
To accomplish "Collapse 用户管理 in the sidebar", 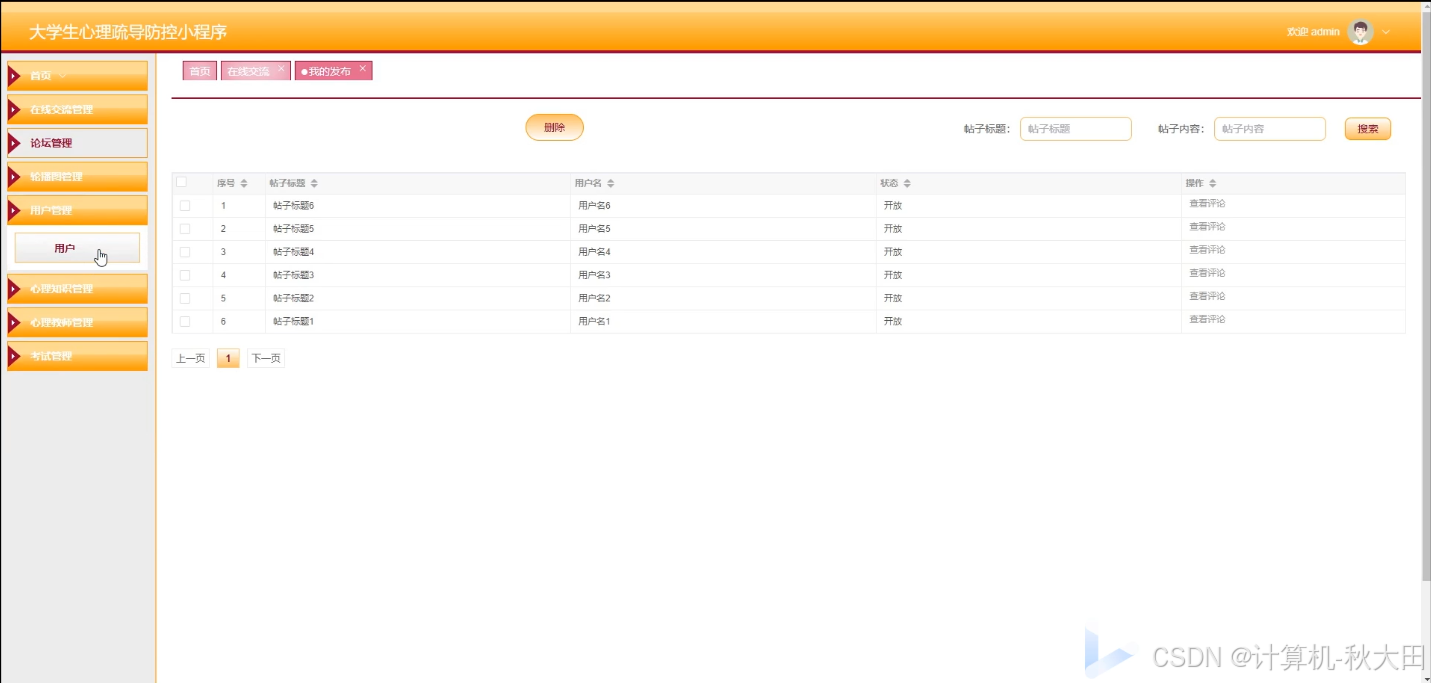I will click(x=77, y=210).
